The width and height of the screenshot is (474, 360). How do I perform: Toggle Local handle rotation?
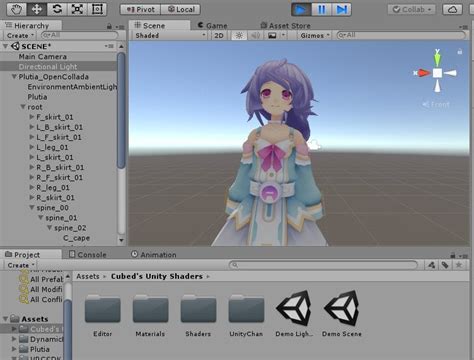click(x=180, y=9)
